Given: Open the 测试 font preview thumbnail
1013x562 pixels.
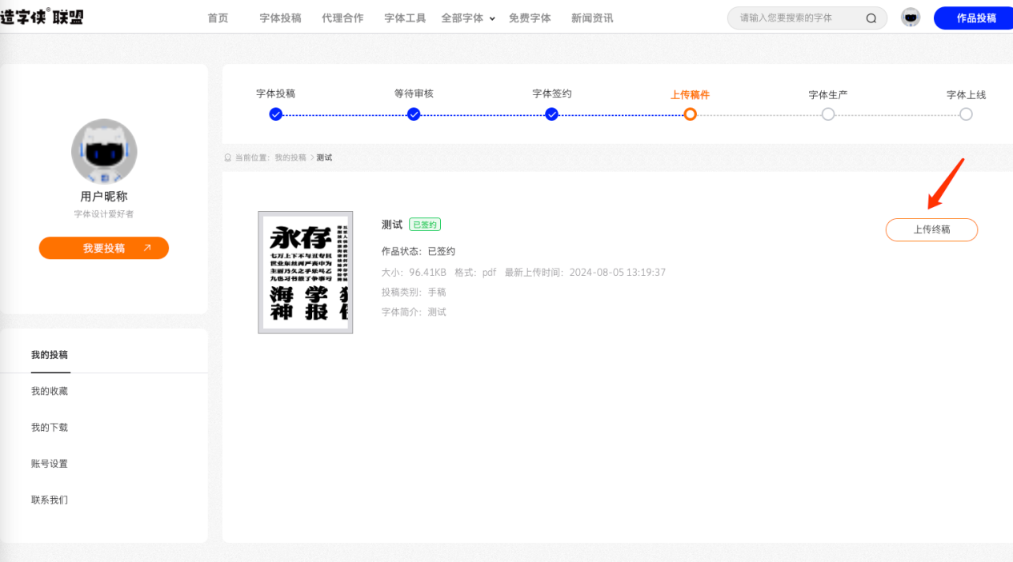Looking at the screenshot, I should [305, 272].
